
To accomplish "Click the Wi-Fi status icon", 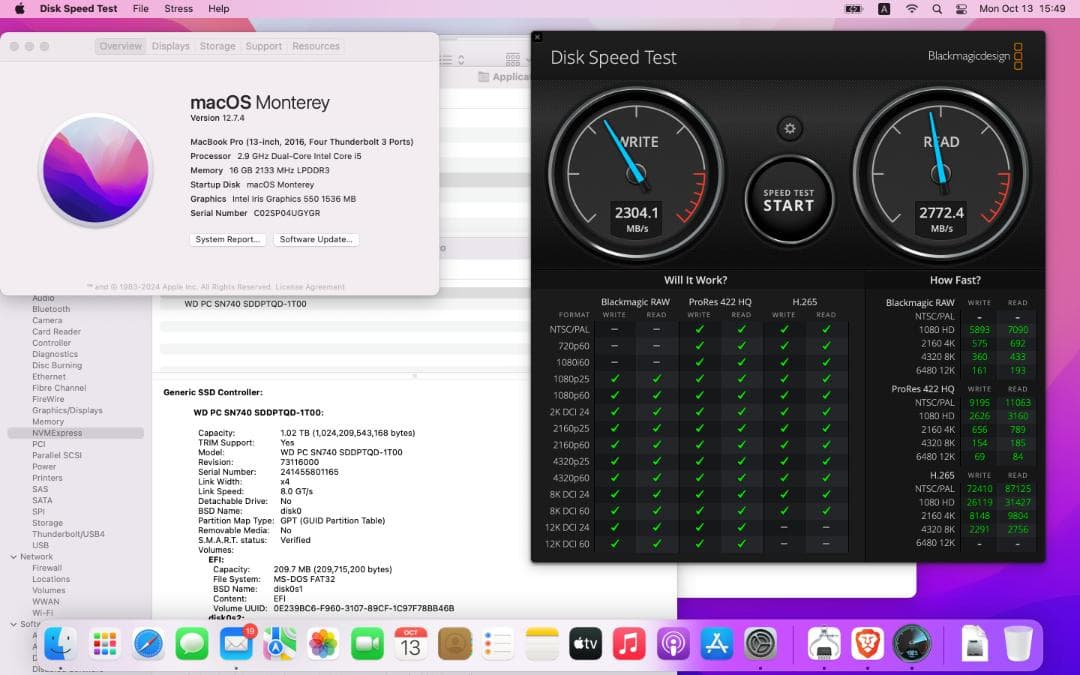I will (x=913, y=9).
